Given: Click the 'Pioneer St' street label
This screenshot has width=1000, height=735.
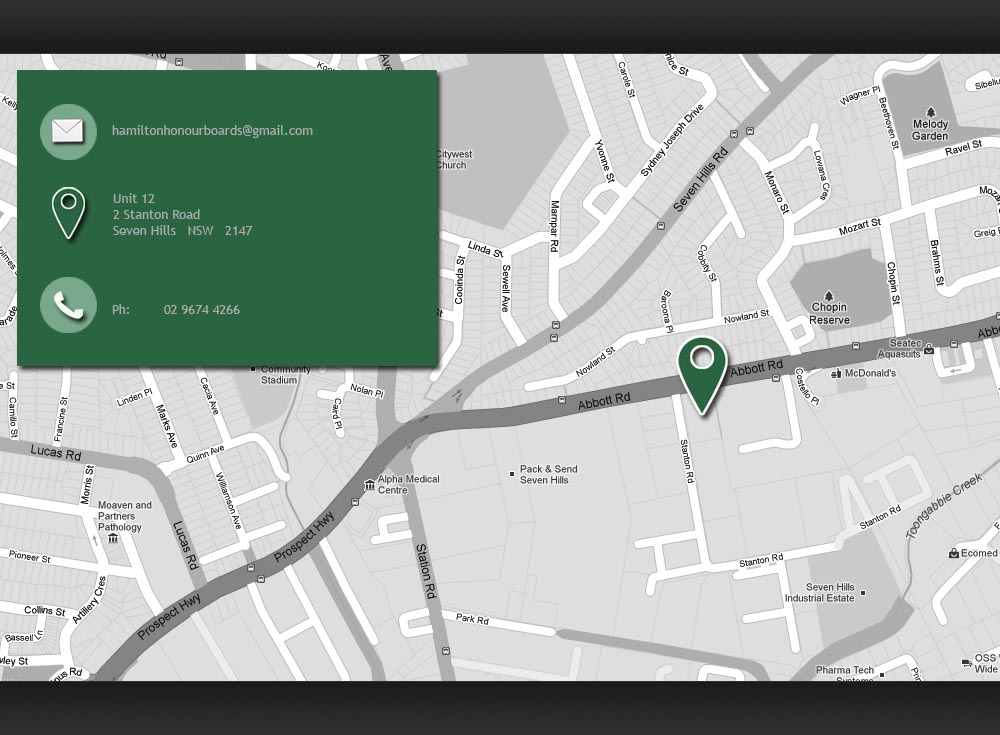Looking at the screenshot, I should 29,557.
